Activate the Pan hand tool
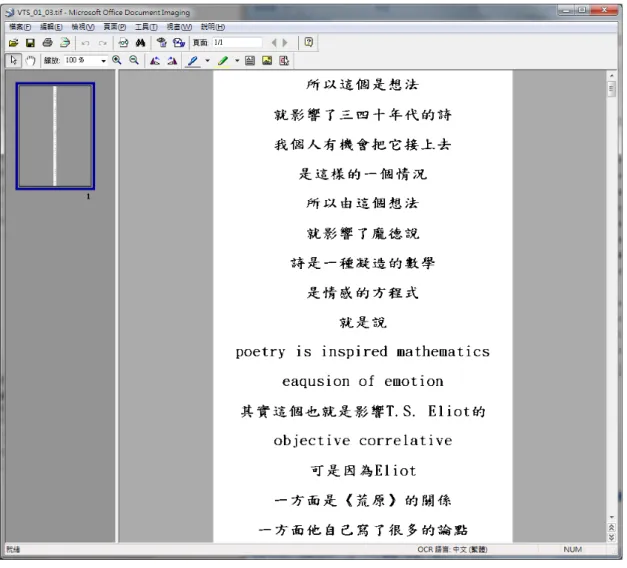Image resolution: width=627 pixels, height=568 pixels. pos(30,61)
